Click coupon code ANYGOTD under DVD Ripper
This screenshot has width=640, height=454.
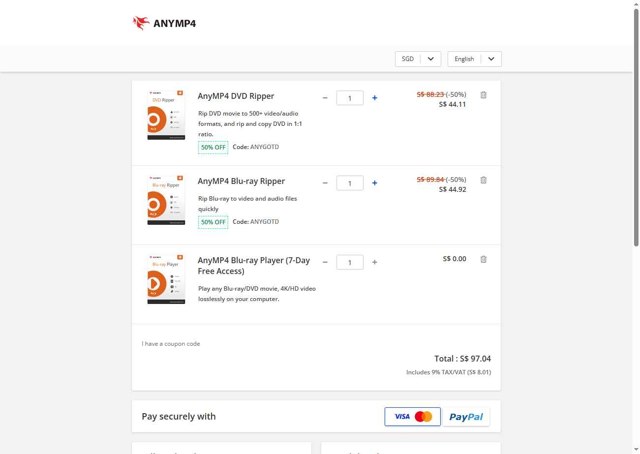click(264, 147)
